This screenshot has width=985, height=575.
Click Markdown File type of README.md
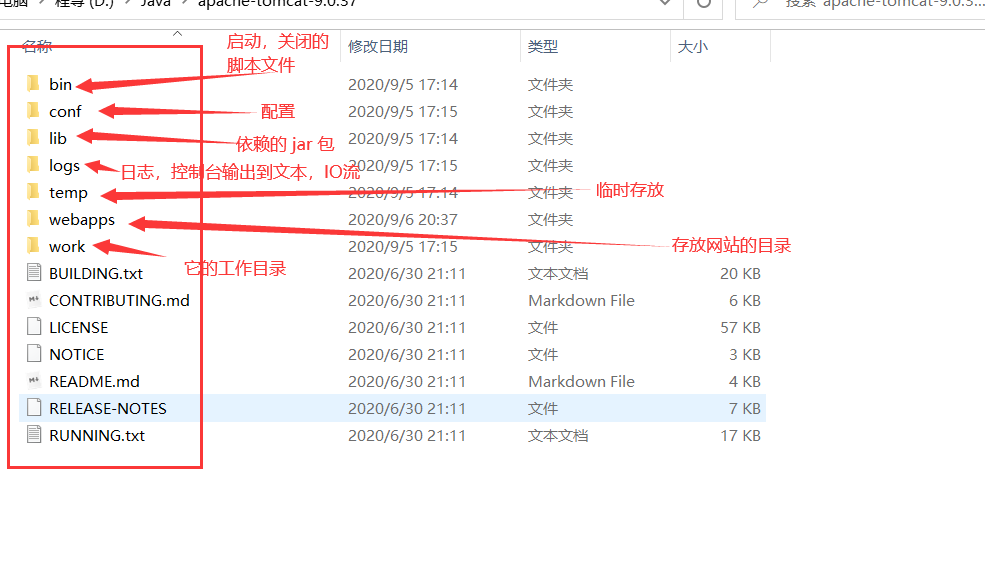point(581,381)
